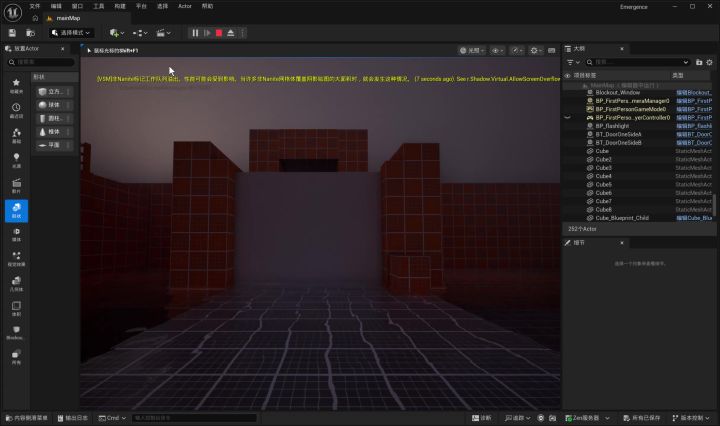The image size is (720, 426).
Task: Open the viewport performance gauge dropdown
Action: pos(517,50)
